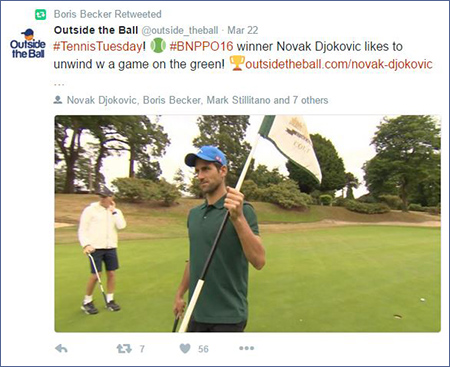Screen dimensions: 450x367
Task: Open Mark Stillitano tagged profile
Action: pyautogui.click(x=239, y=100)
